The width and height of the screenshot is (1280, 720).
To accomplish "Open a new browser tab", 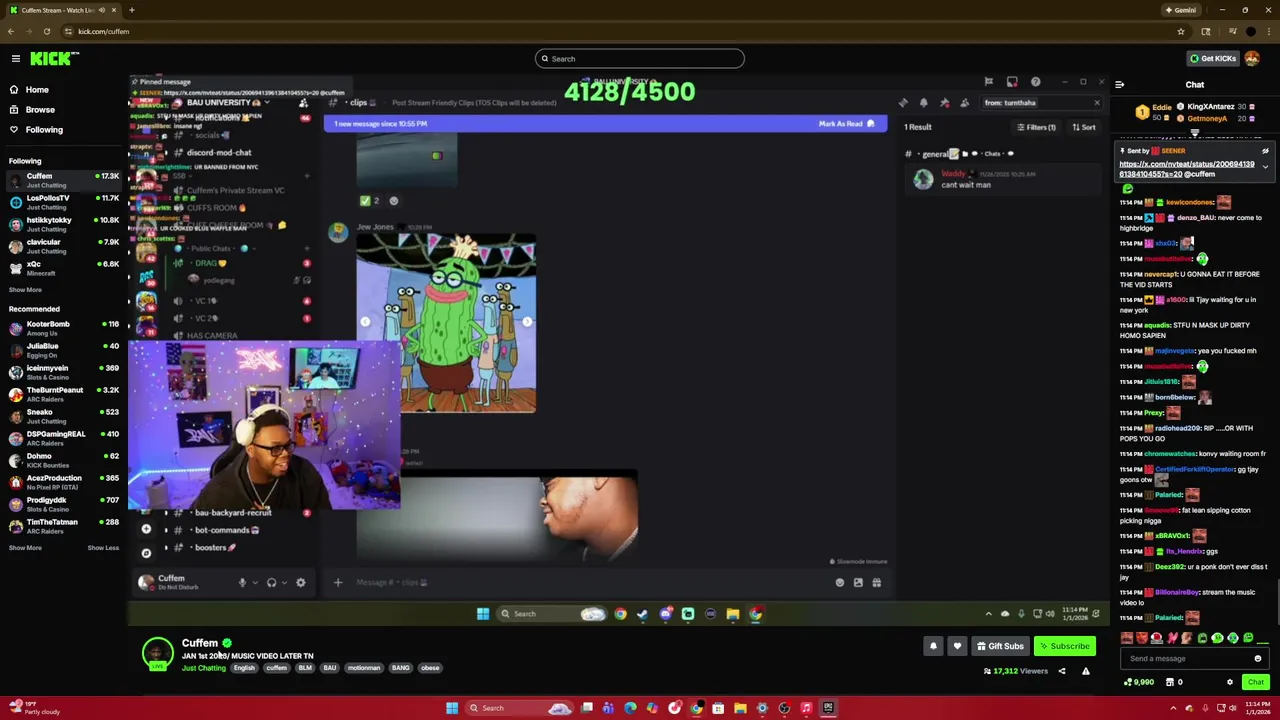I will click(x=131, y=10).
